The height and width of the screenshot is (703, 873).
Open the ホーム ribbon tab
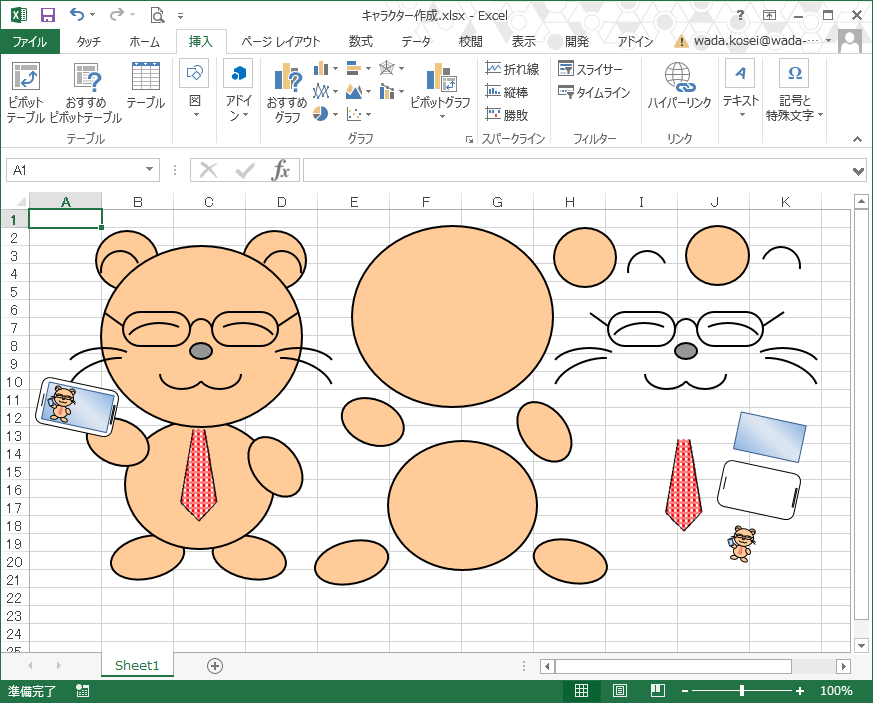[144, 42]
